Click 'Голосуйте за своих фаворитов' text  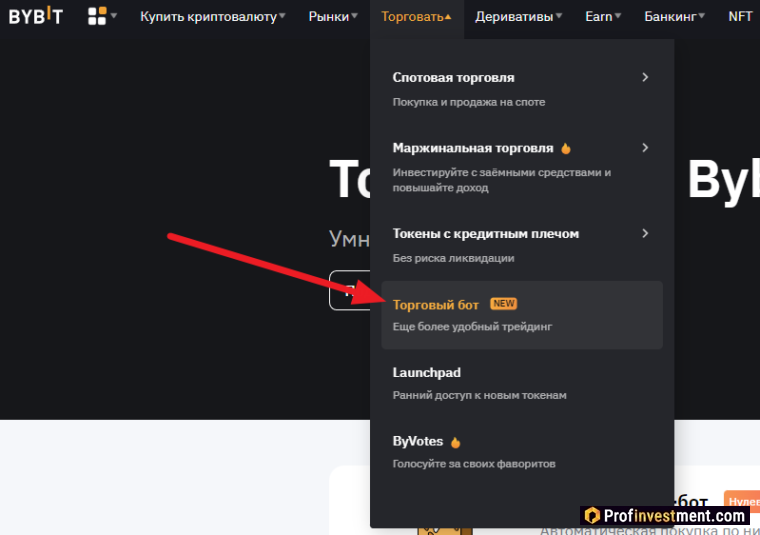[x=474, y=464]
